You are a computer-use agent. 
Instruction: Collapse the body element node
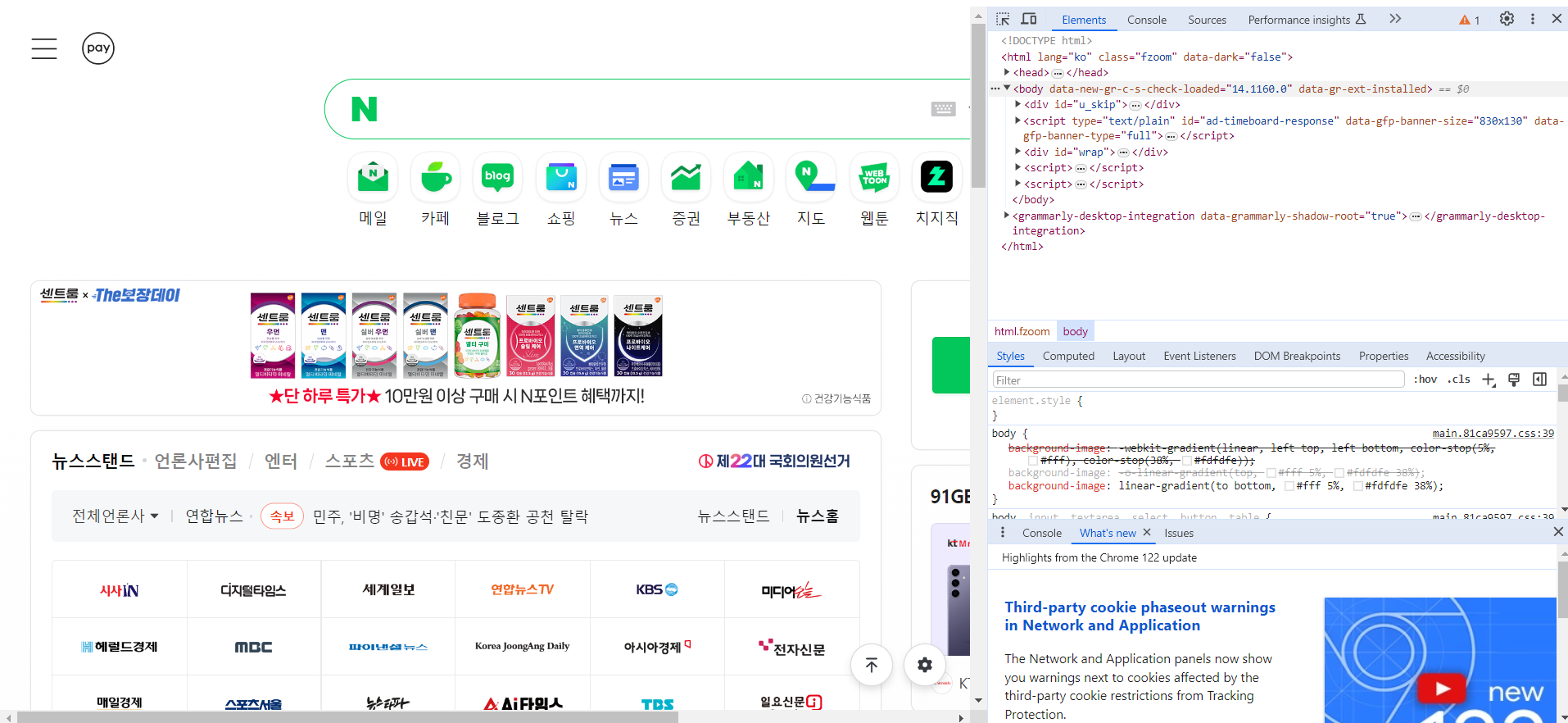pos(1007,88)
